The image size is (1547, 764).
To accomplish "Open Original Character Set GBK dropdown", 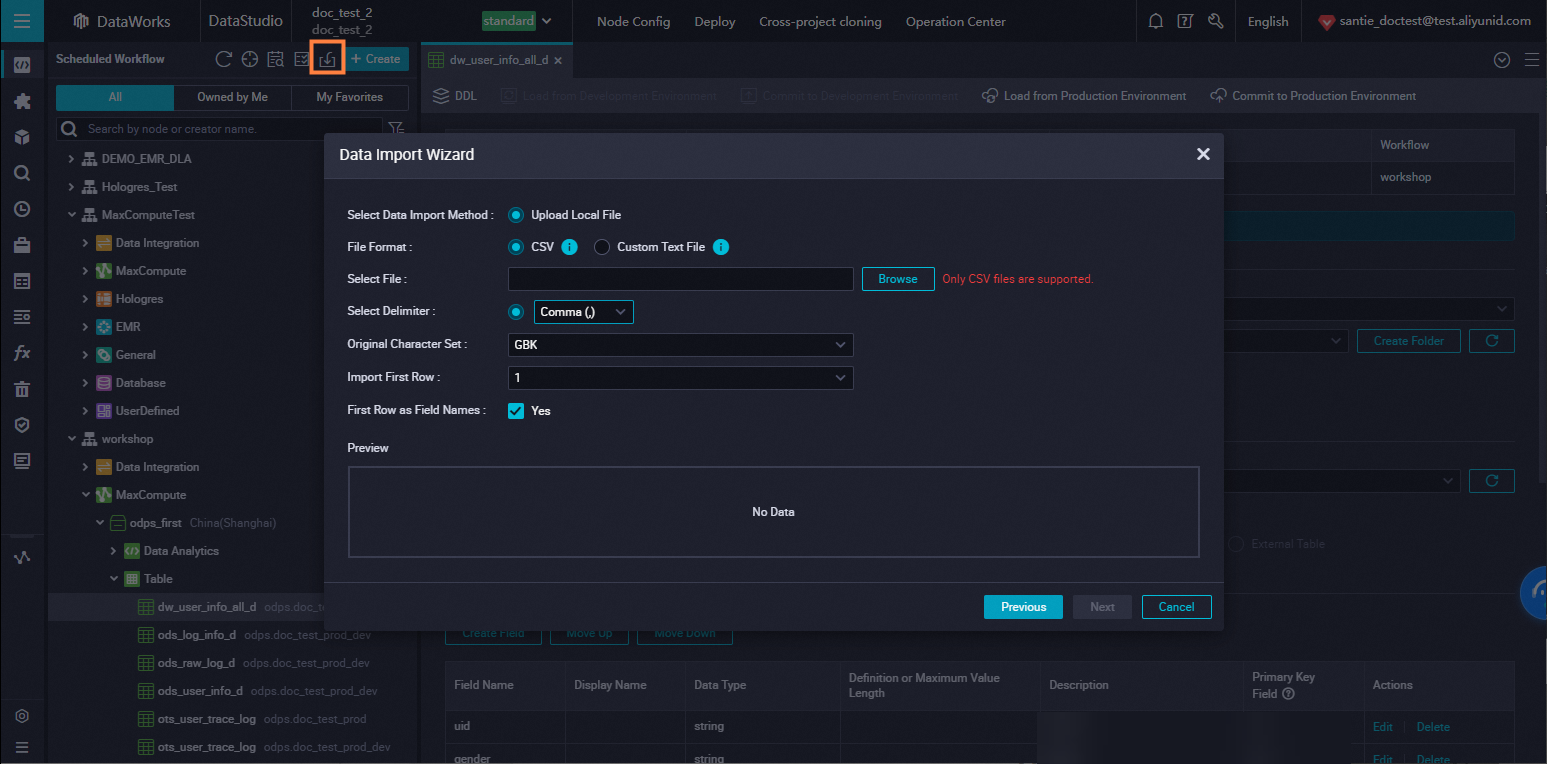I will tap(680, 345).
